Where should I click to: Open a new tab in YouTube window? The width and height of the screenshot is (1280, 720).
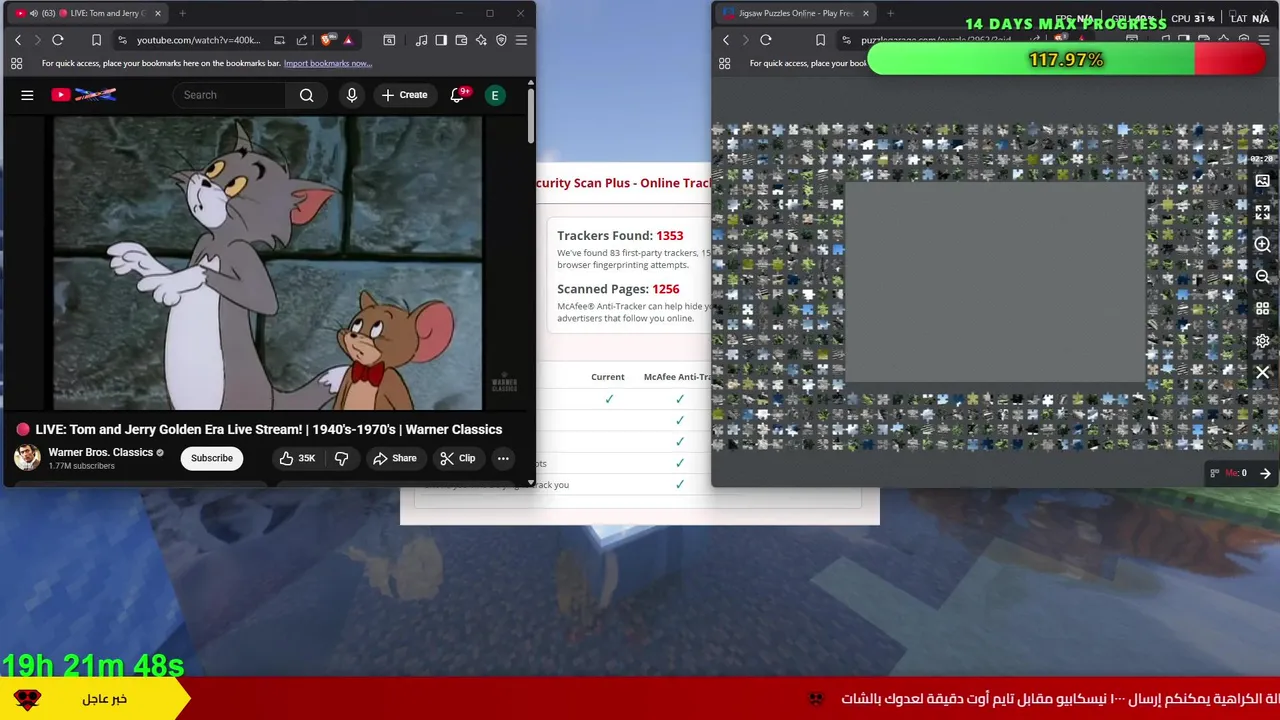pos(182,13)
